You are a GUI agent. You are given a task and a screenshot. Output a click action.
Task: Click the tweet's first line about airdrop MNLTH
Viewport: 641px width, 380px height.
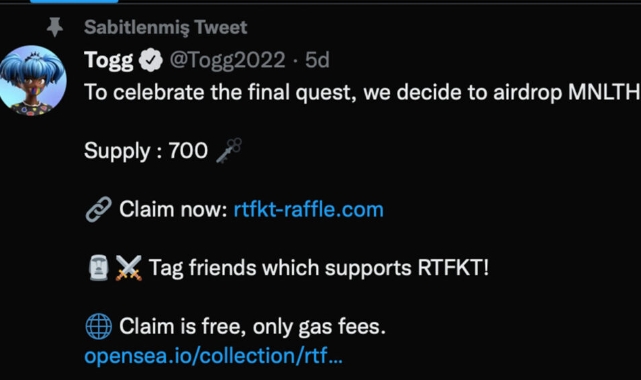pyautogui.click(x=362, y=92)
